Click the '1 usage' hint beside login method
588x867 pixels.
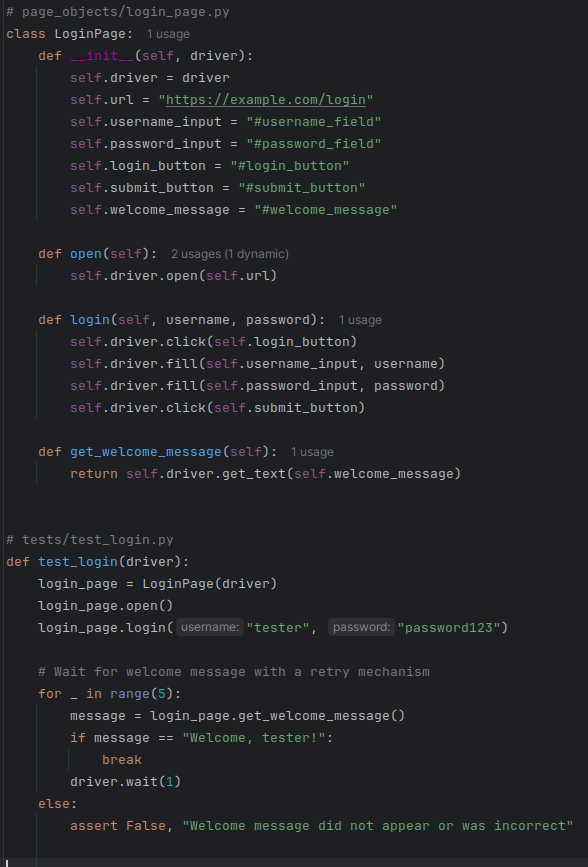[x=360, y=320]
